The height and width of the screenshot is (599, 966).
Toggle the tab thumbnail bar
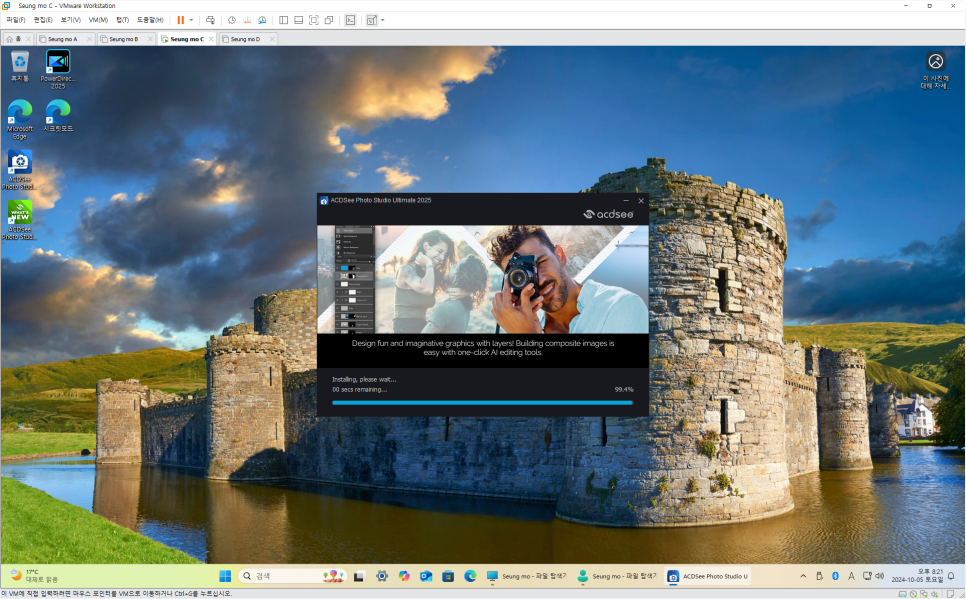(x=298, y=20)
